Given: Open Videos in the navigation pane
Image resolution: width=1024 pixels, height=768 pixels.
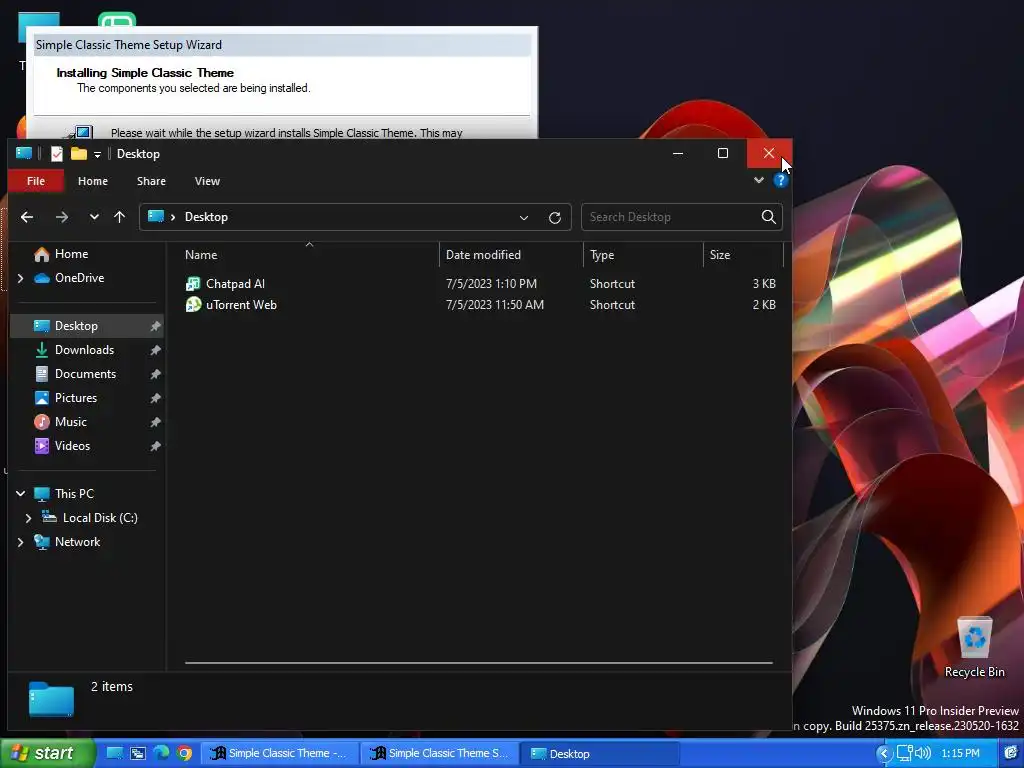Looking at the screenshot, I should tap(72, 446).
